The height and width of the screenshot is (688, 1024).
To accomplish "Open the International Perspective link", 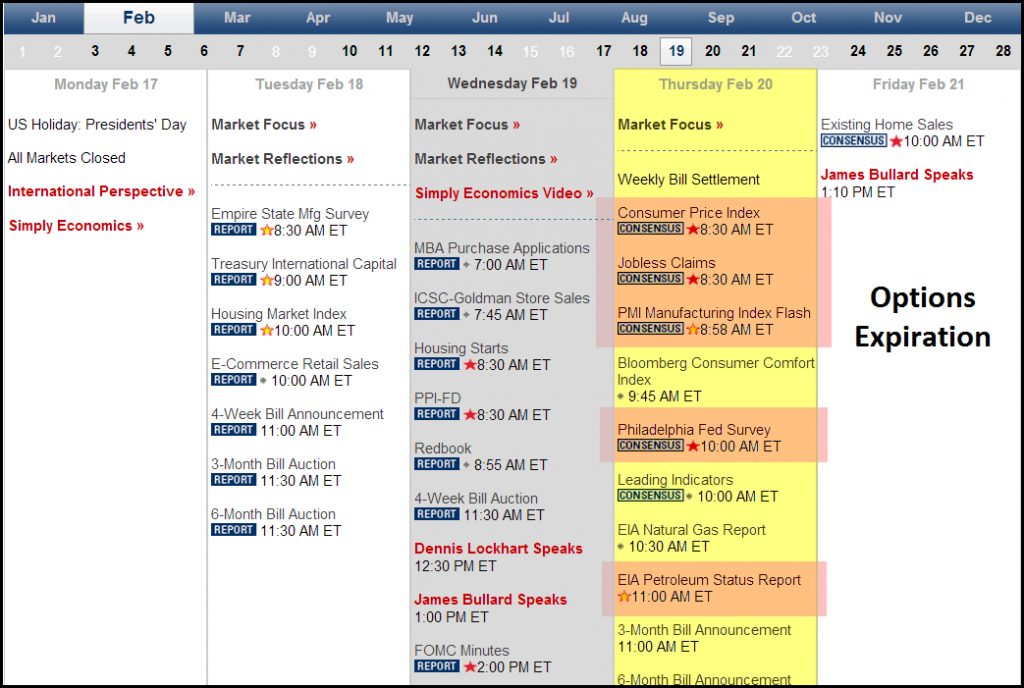I will (101, 191).
